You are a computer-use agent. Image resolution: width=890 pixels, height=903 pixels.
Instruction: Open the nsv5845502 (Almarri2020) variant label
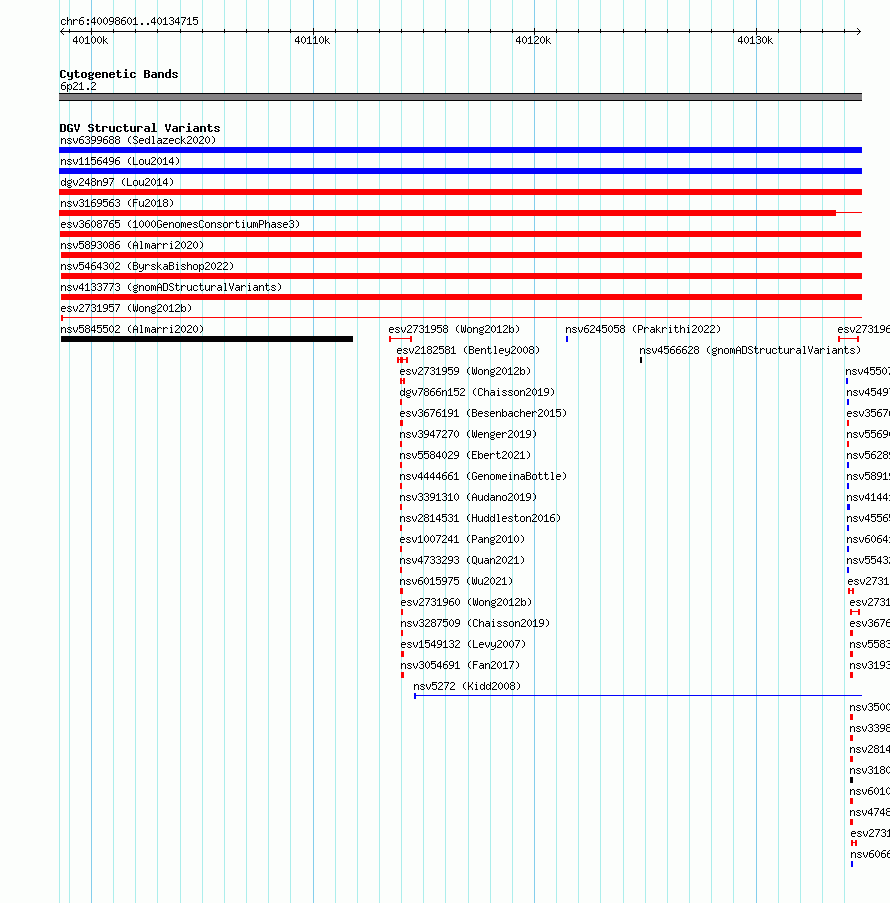pyautogui.click(x=132, y=329)
